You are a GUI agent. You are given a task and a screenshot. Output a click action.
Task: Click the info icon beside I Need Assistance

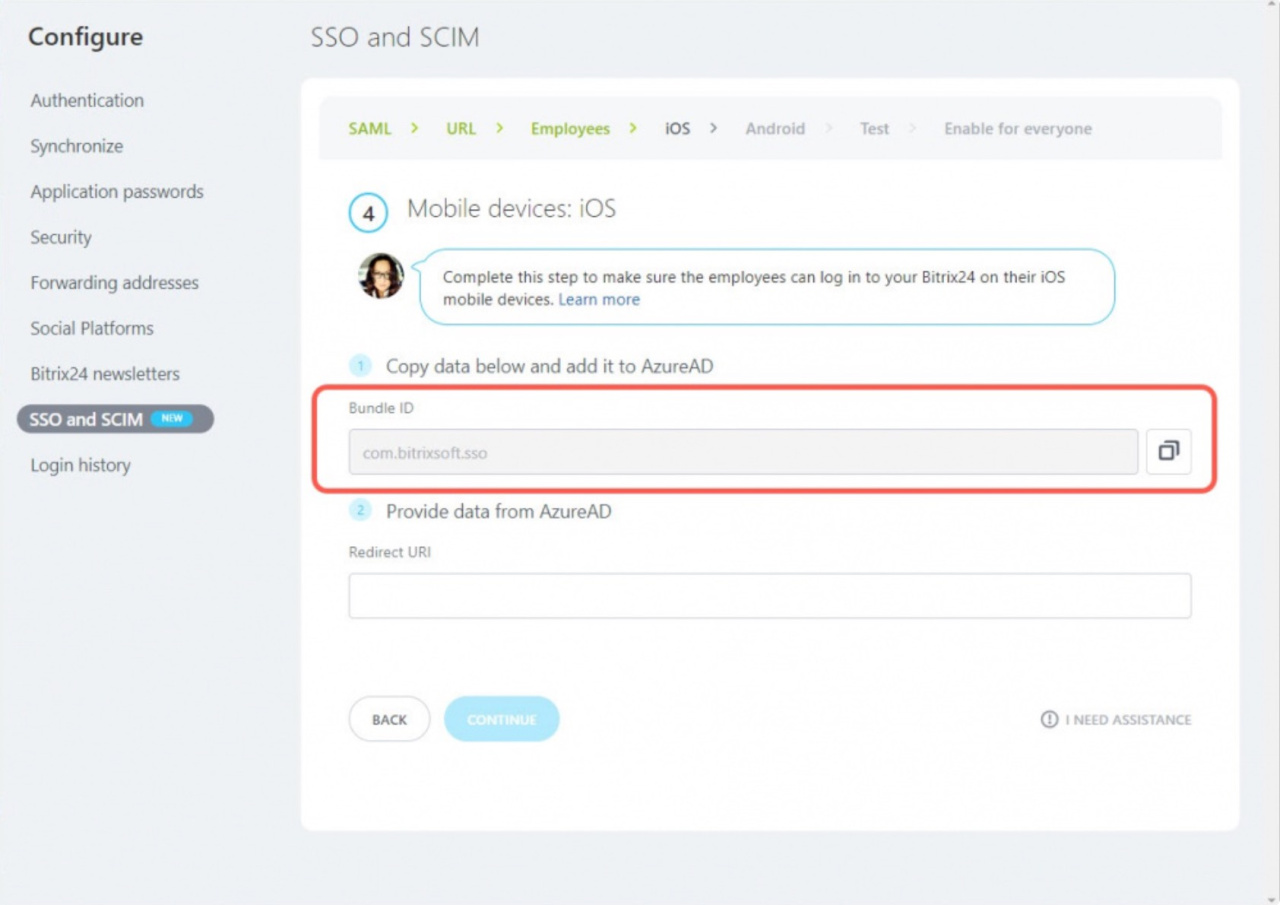coord(1049,719)
